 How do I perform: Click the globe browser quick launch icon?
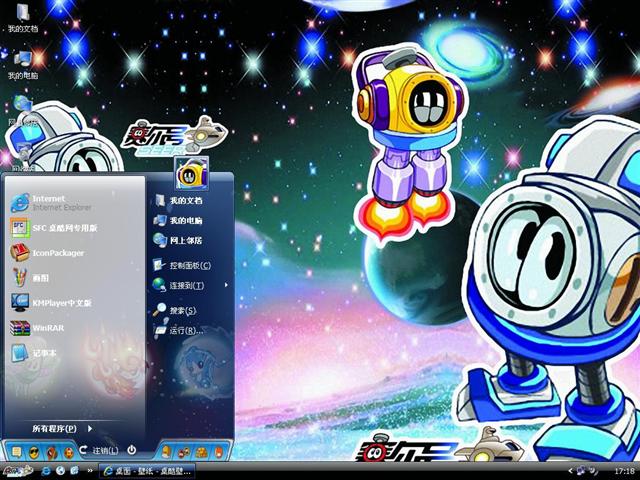point(60,471)
